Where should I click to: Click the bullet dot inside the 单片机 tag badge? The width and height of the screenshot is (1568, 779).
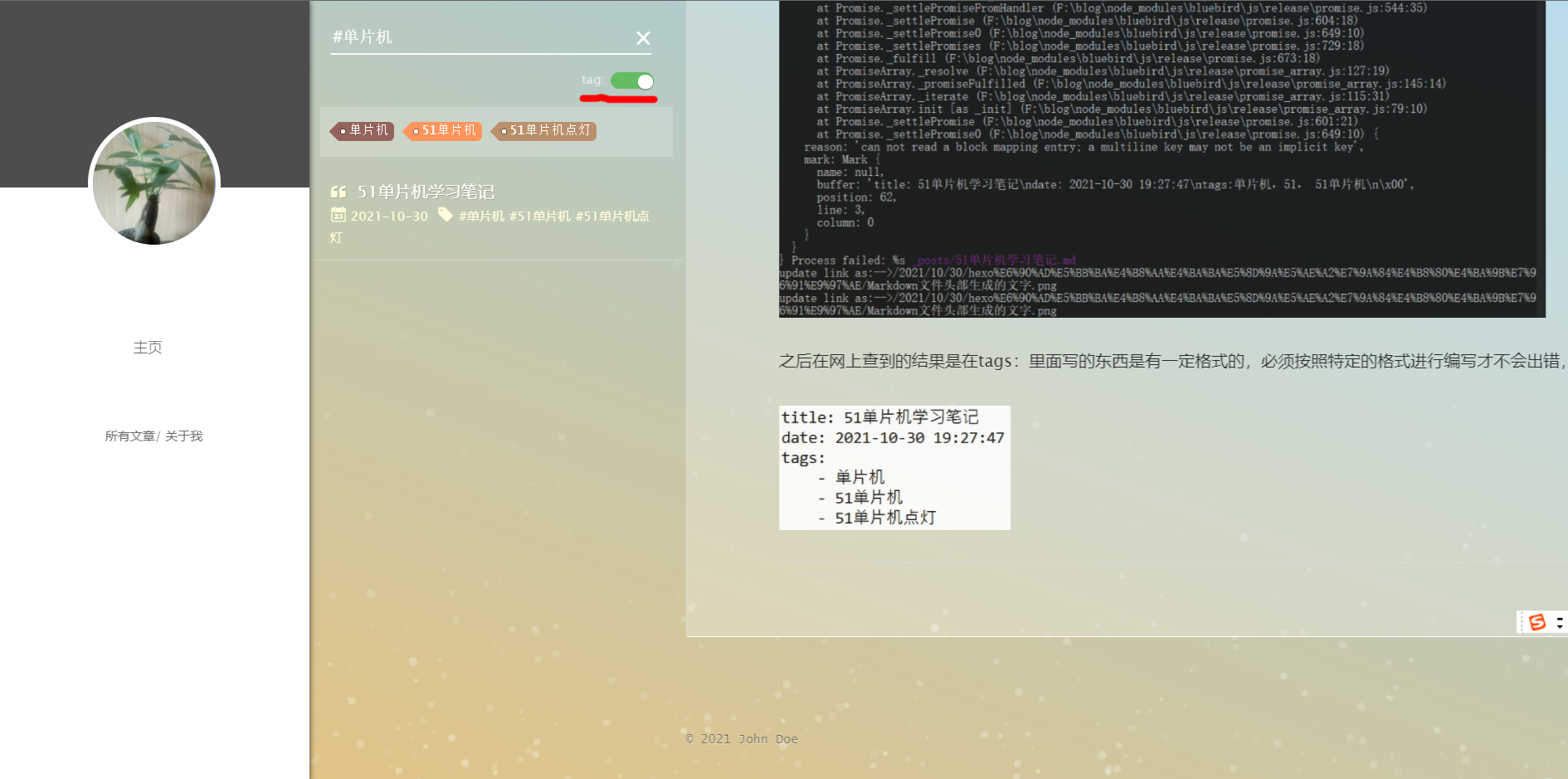[342, 131]
